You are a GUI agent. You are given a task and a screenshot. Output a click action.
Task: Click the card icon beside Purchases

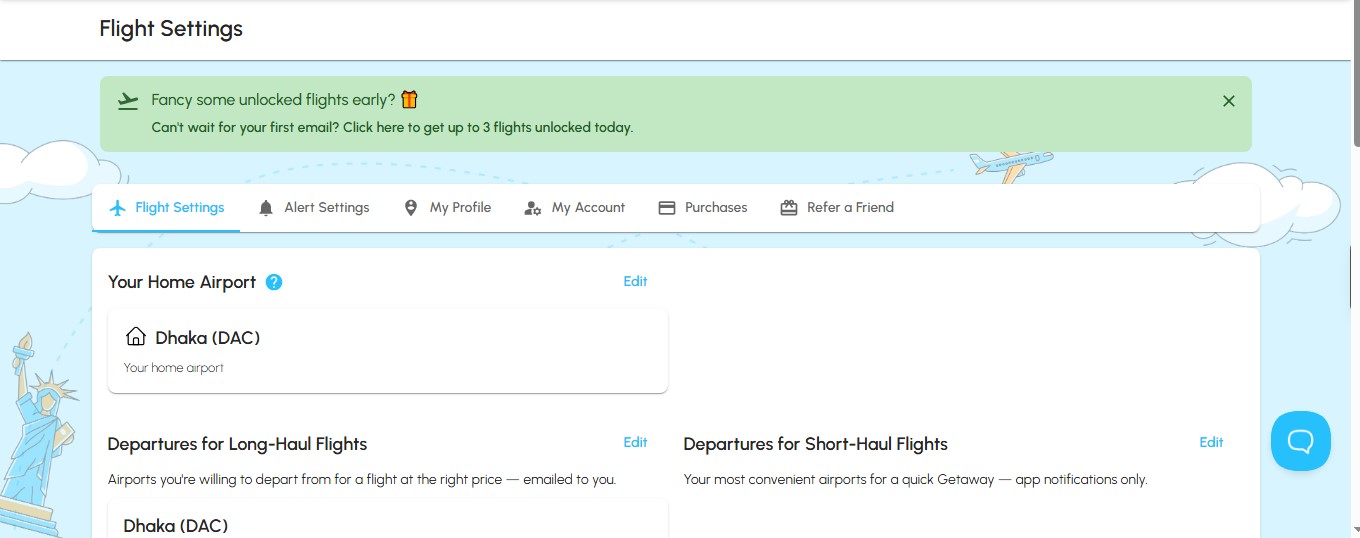(667, 208)
